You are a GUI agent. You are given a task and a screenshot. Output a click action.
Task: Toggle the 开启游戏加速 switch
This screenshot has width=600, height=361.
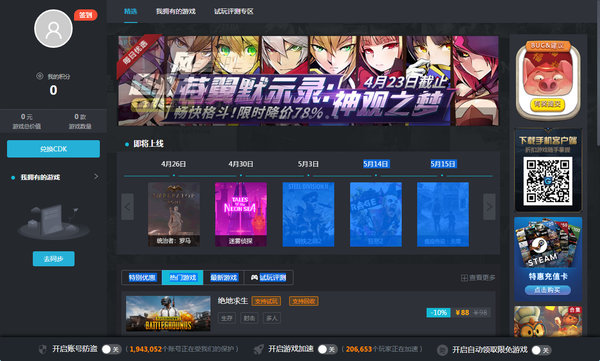[x=327, y=349]
